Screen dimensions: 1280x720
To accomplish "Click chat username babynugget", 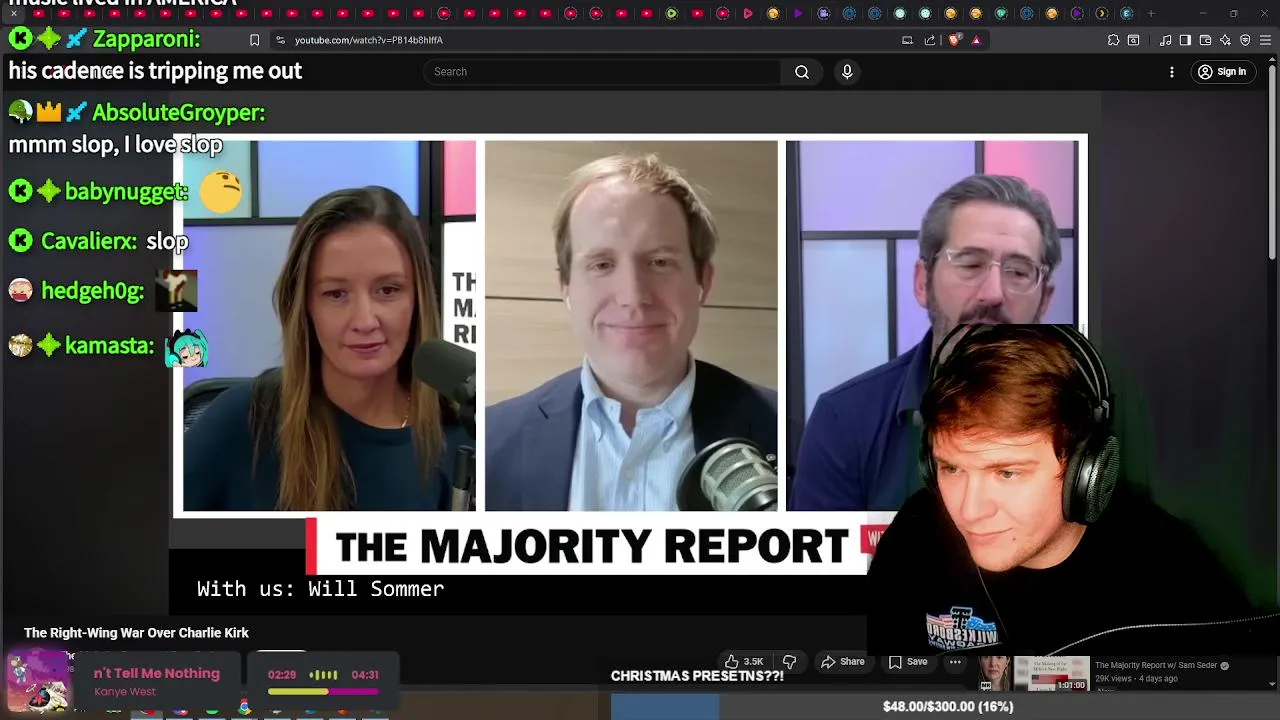I will [x=126, y=192].
